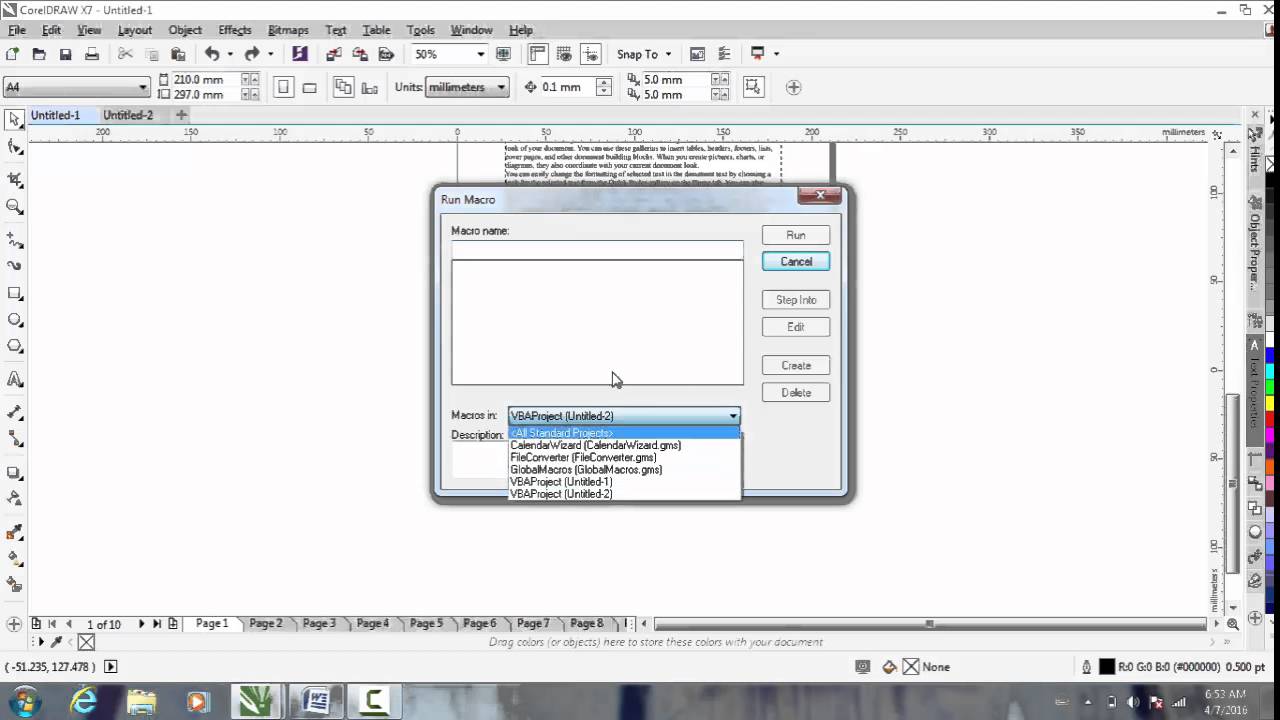The image size is (1280, 720).
Task: Click the Undo arrow icon
Action: [x=211, y=54]
